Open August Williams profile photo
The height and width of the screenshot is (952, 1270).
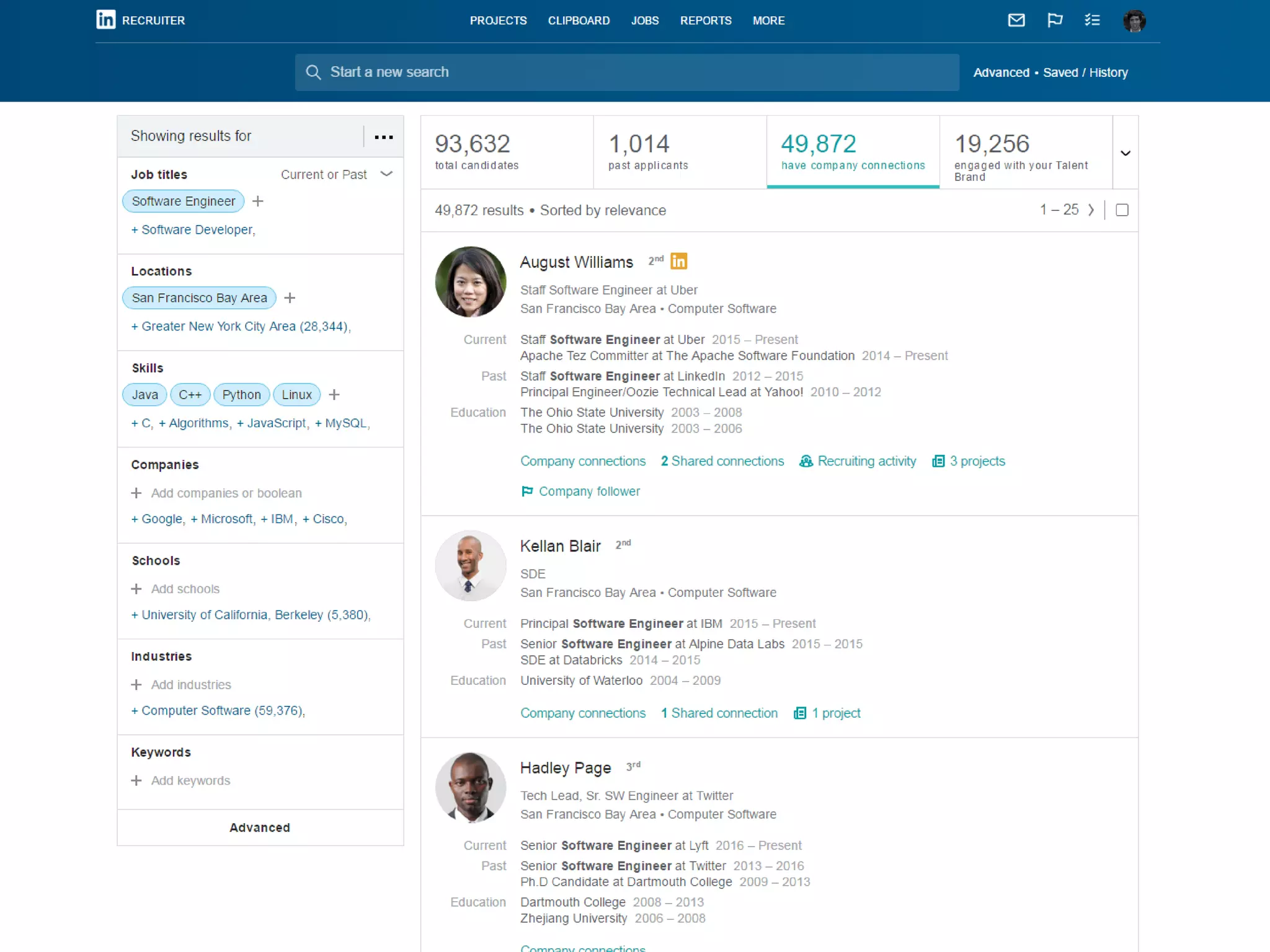[x=470, y=281]
